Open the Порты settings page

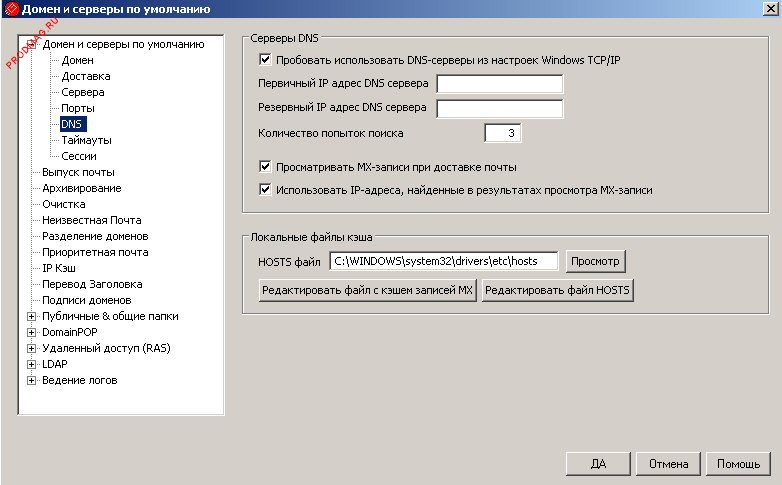79,108
